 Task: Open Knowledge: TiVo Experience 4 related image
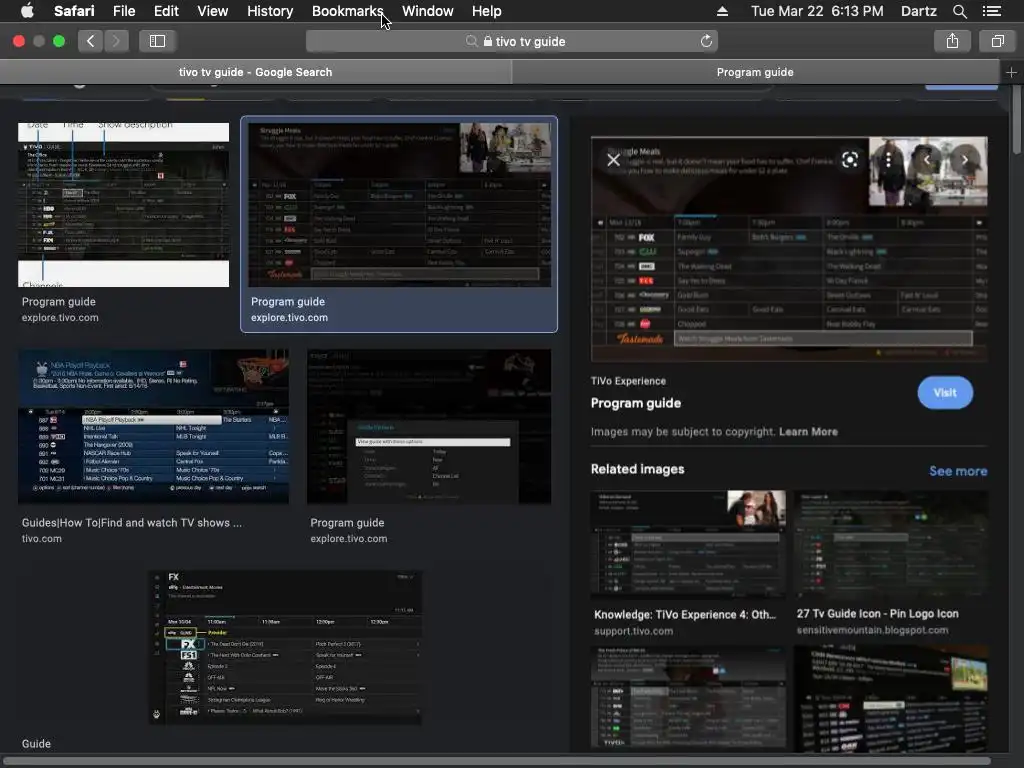pyautogui.click(x=688, y=544)
